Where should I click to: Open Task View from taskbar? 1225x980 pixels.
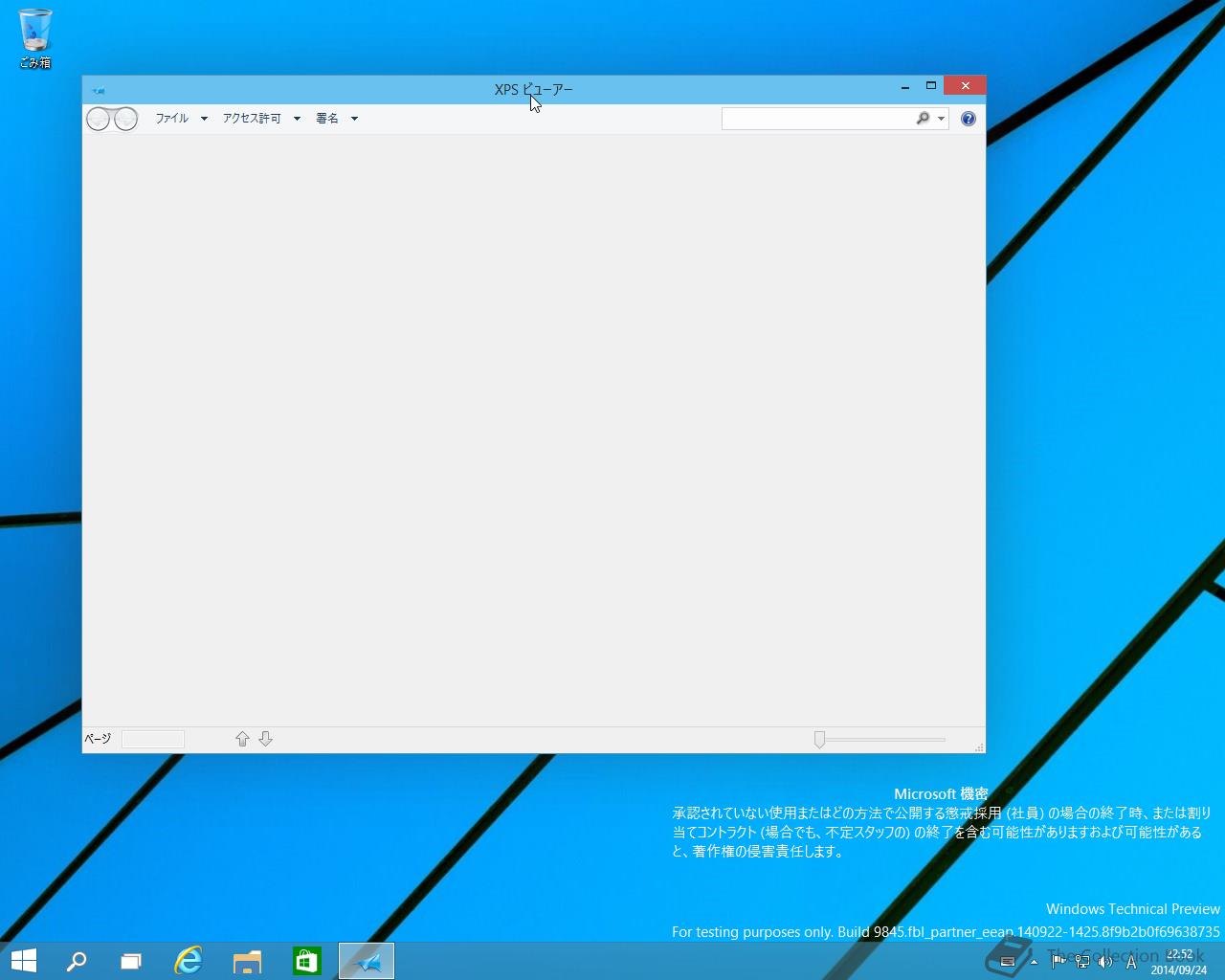131,961
